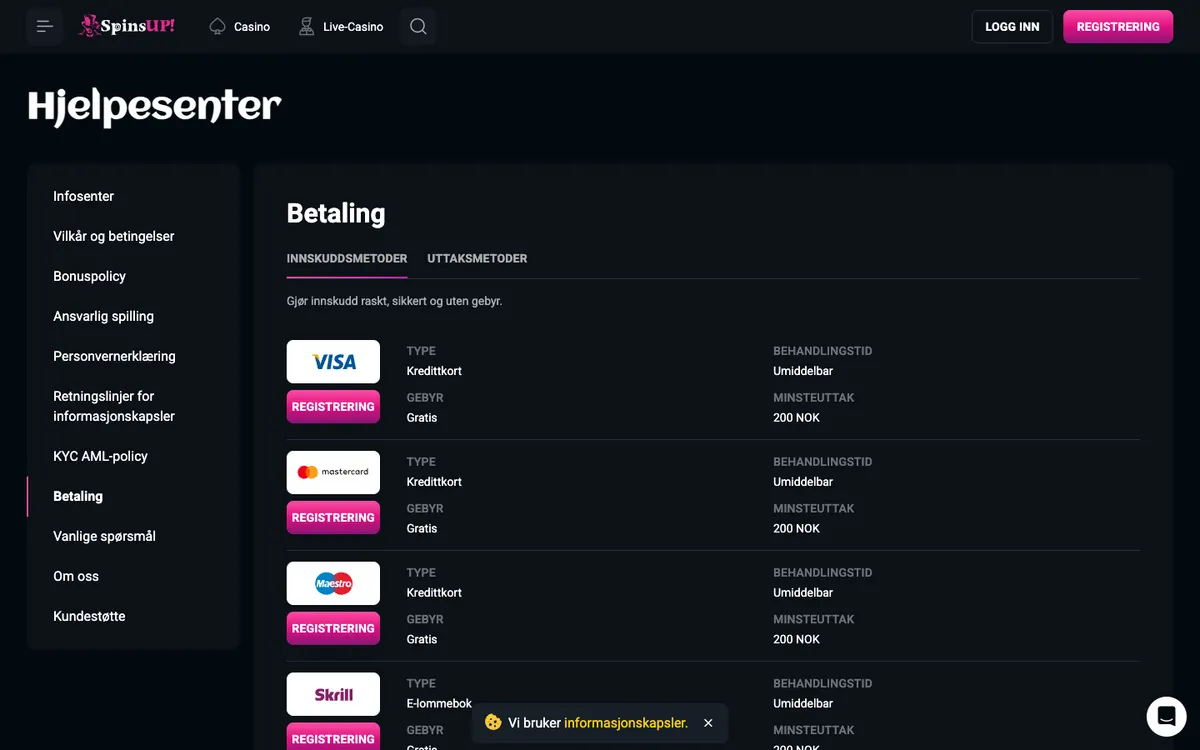Image resolution: width=1200 pixels, height=750 pixels.
Task: Open the informasjonskapsler link in cookie banner
Action: (626, 723)
